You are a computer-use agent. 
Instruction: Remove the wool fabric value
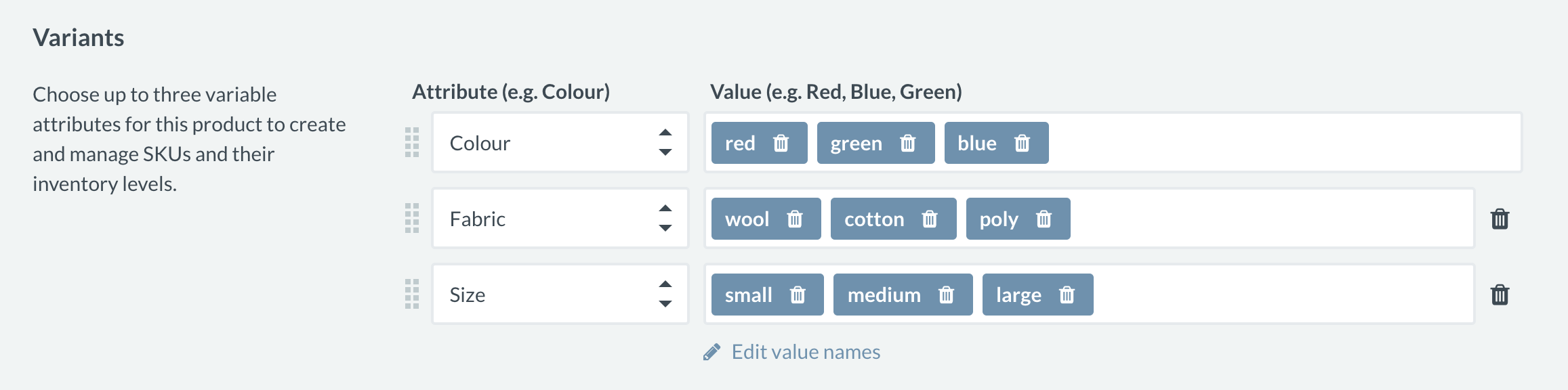(x=794, y=219)
